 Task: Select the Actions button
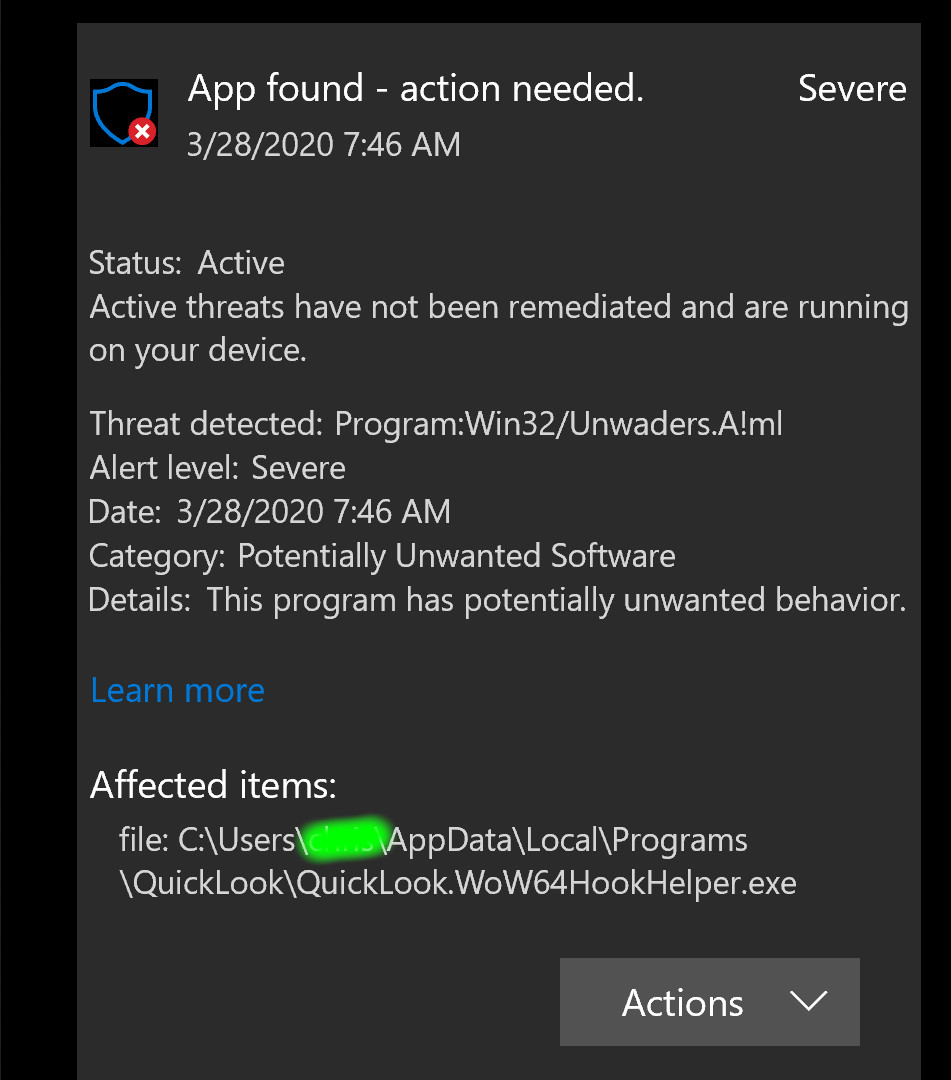click(683, 1002)
